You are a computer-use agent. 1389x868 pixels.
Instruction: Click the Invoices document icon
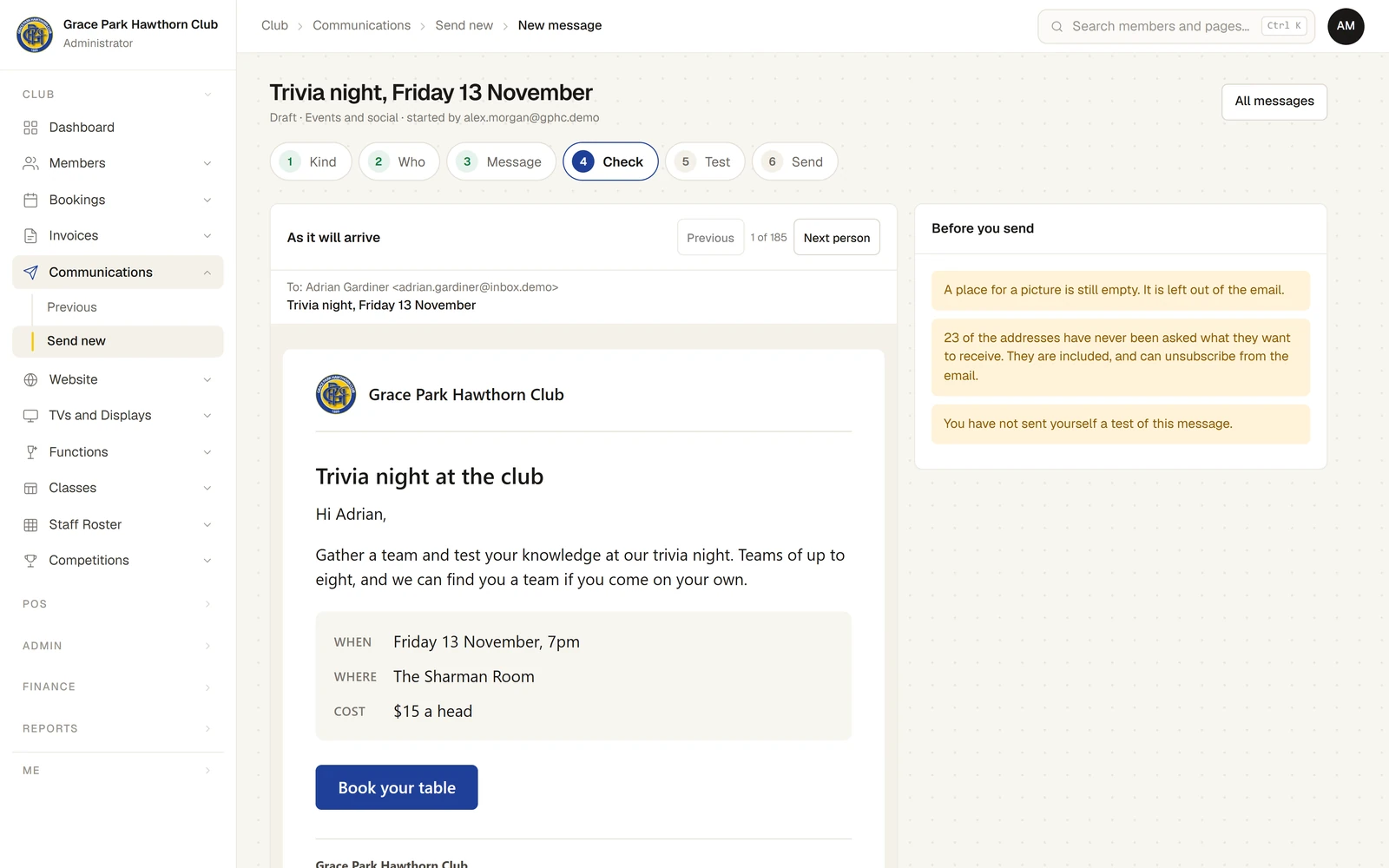(x=30, y=236)
